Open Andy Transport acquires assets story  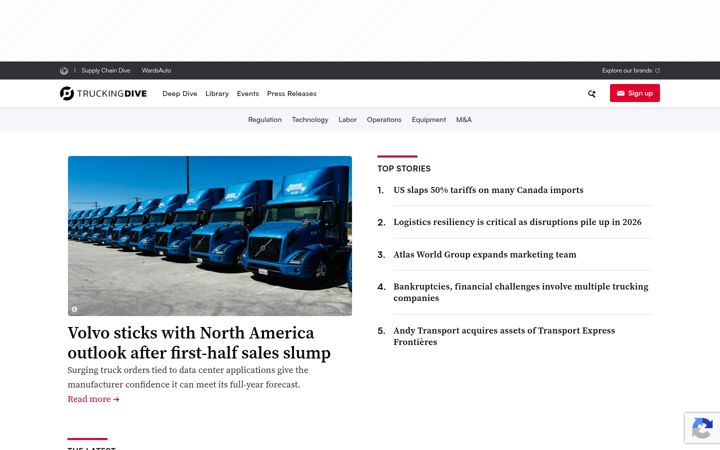pos(504,336)
